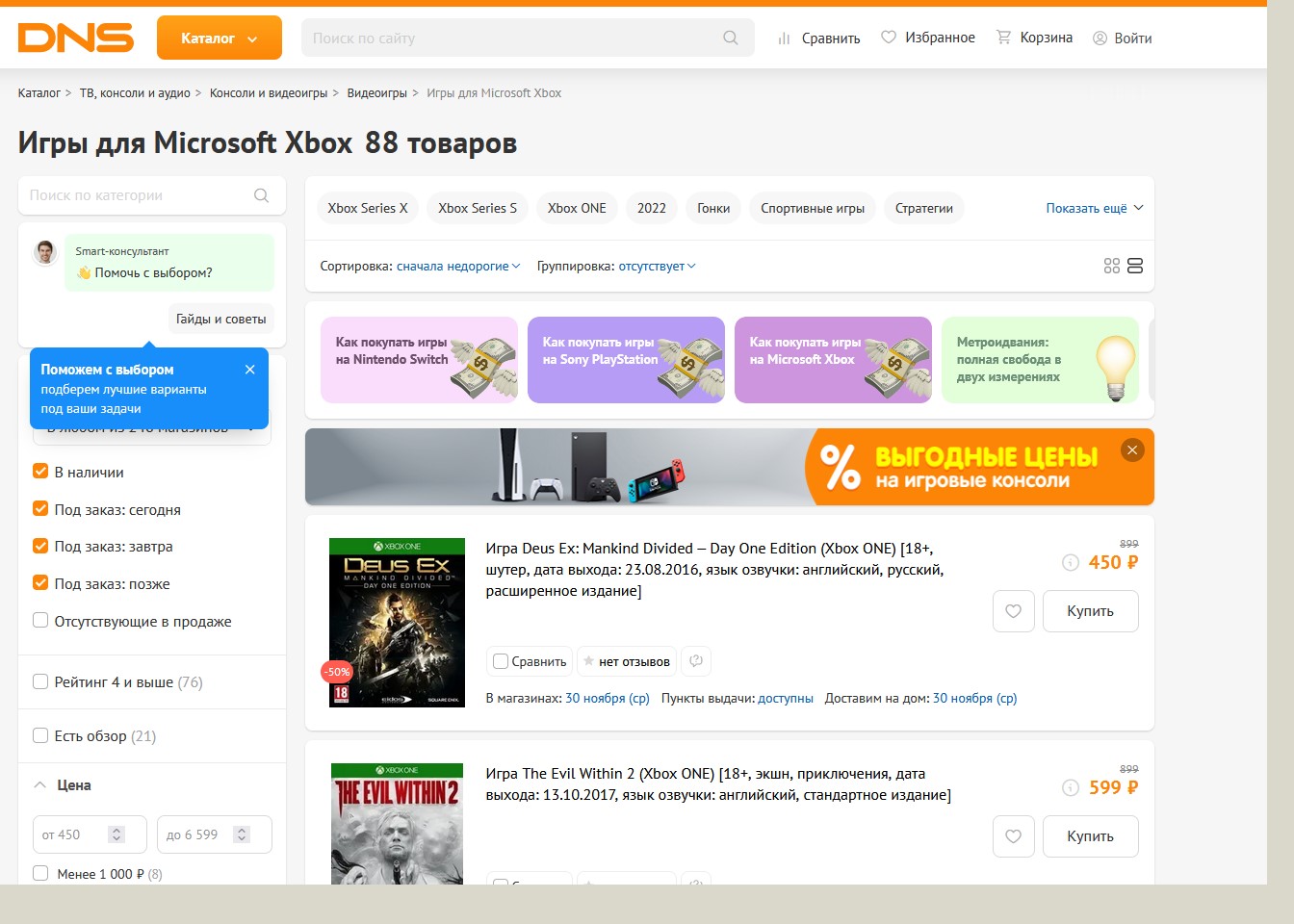Open Корзина shopping cart in the header
Image resolution: width=1294 pixels, height=924 pixels.
tap(1034, 38)
